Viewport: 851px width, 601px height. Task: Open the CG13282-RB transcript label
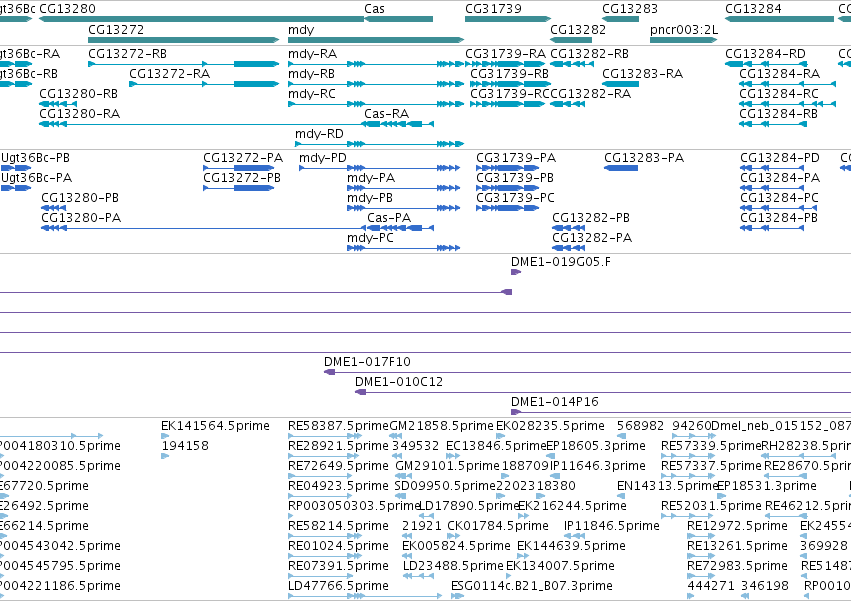pos(589,54)
